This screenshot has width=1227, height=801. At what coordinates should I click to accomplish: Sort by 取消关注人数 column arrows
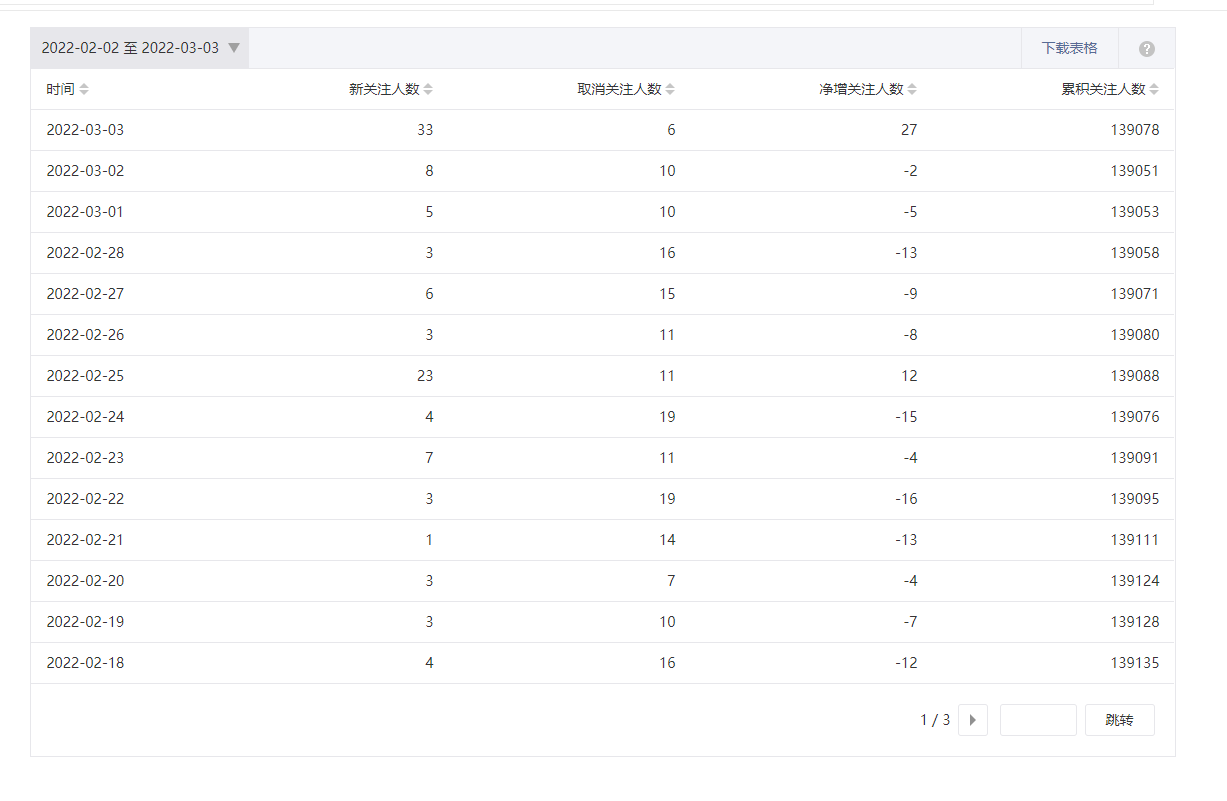pyautogui.click(x=670, y=89)
